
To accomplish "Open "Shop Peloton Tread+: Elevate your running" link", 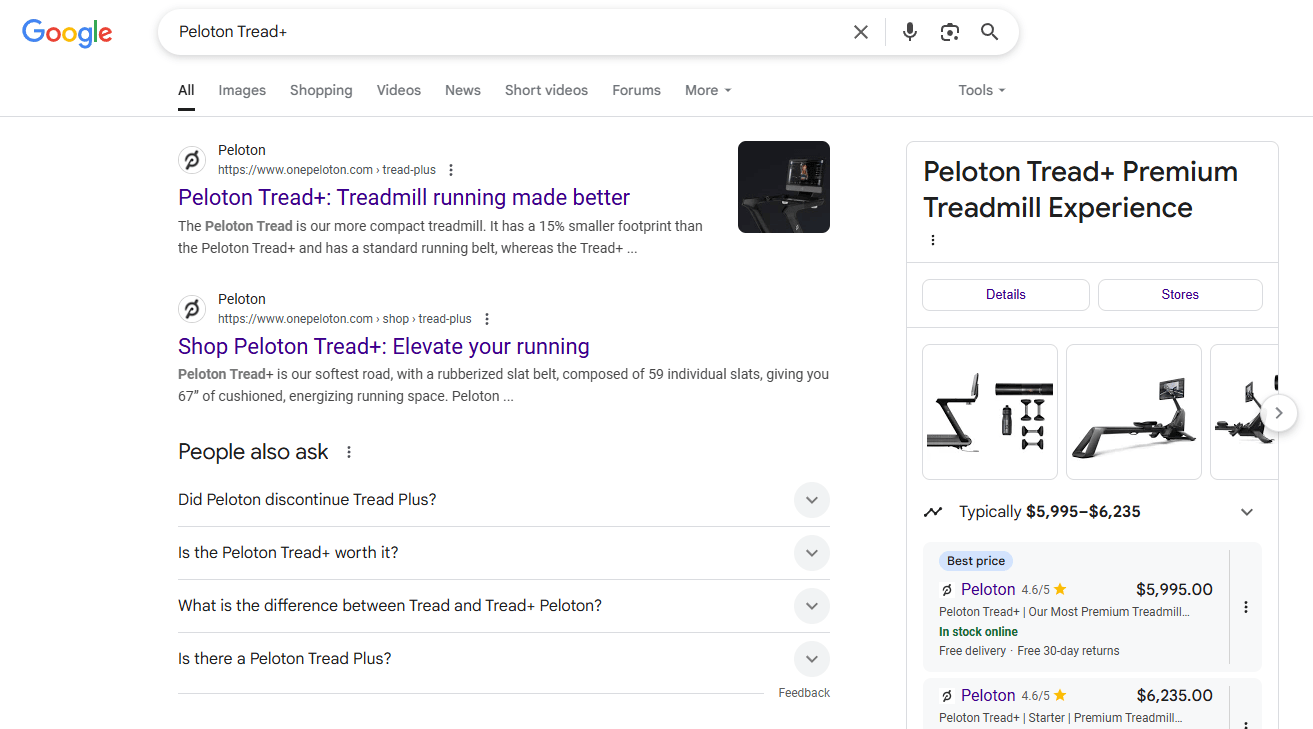I will pos(384,347).
